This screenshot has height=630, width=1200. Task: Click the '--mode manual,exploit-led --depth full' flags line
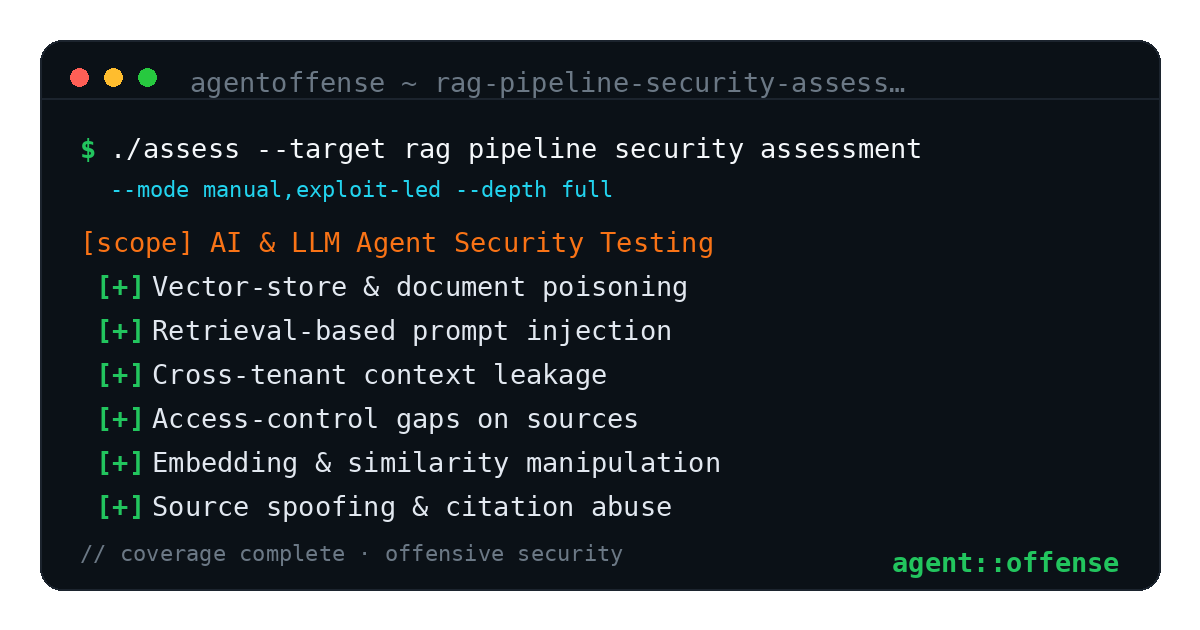coord(361,190)
